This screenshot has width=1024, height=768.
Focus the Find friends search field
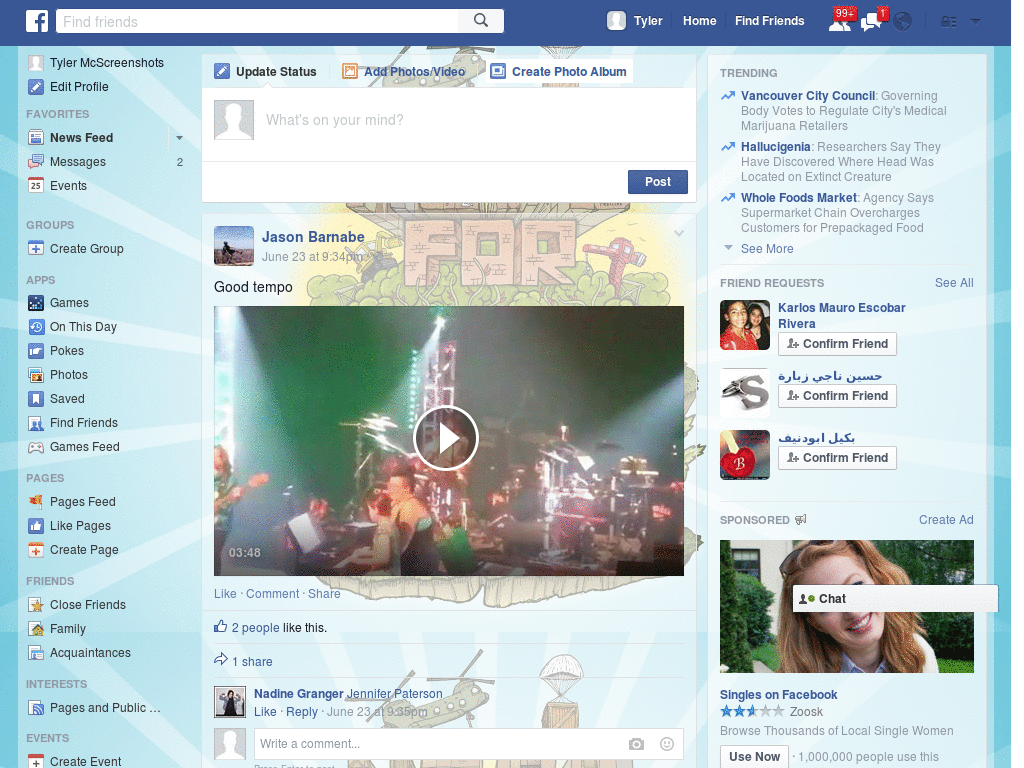tap(258, 21)
